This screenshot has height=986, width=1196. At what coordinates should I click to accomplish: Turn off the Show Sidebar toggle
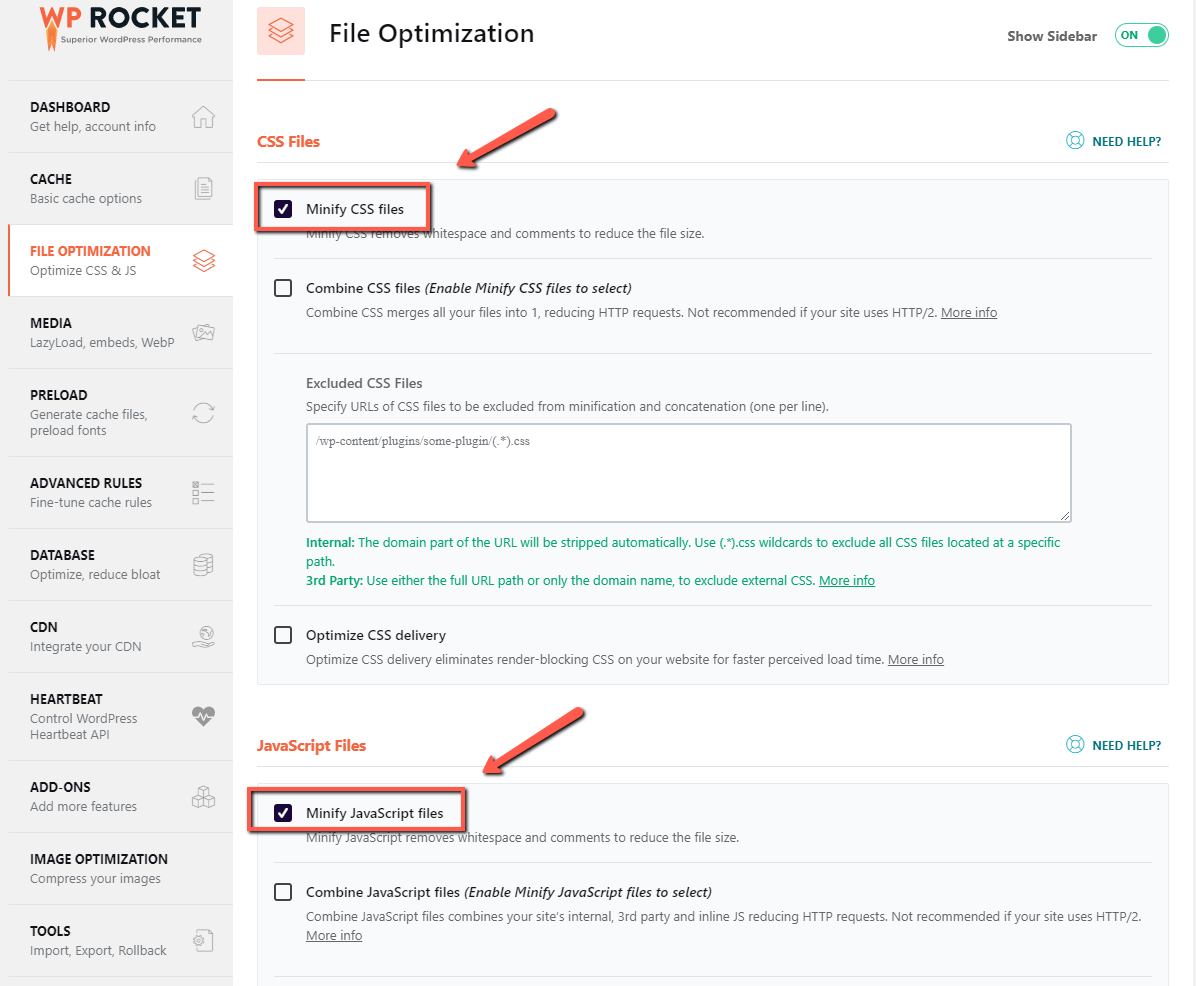(x=1142, y=36)
